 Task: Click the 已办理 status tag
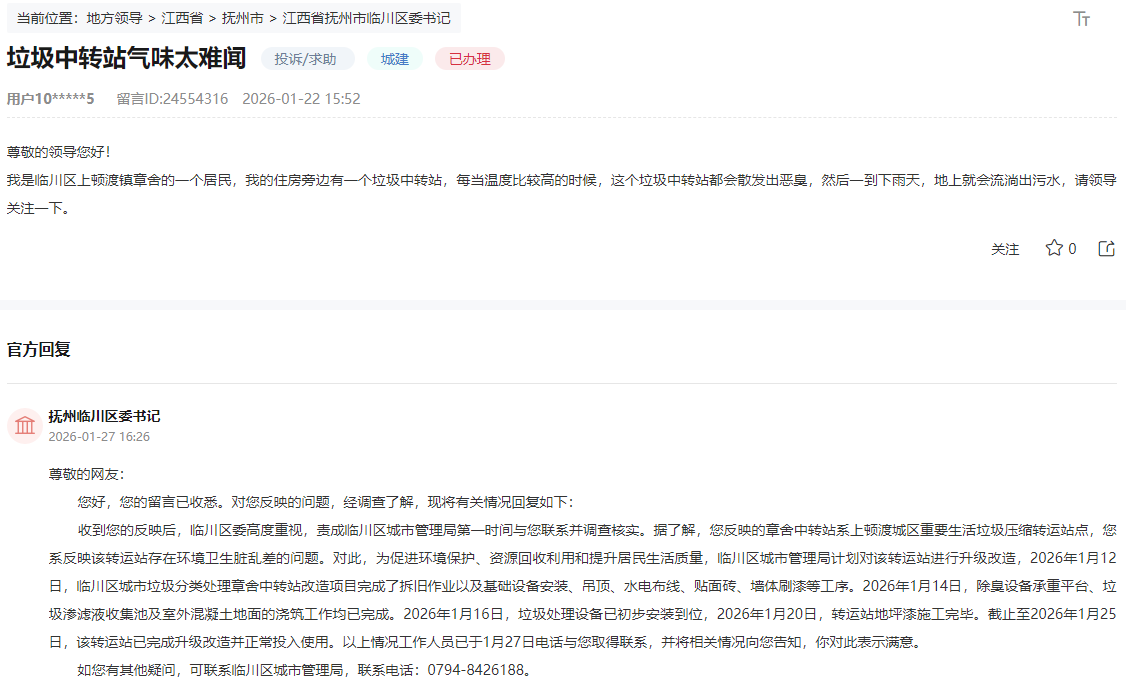[470, 59]
